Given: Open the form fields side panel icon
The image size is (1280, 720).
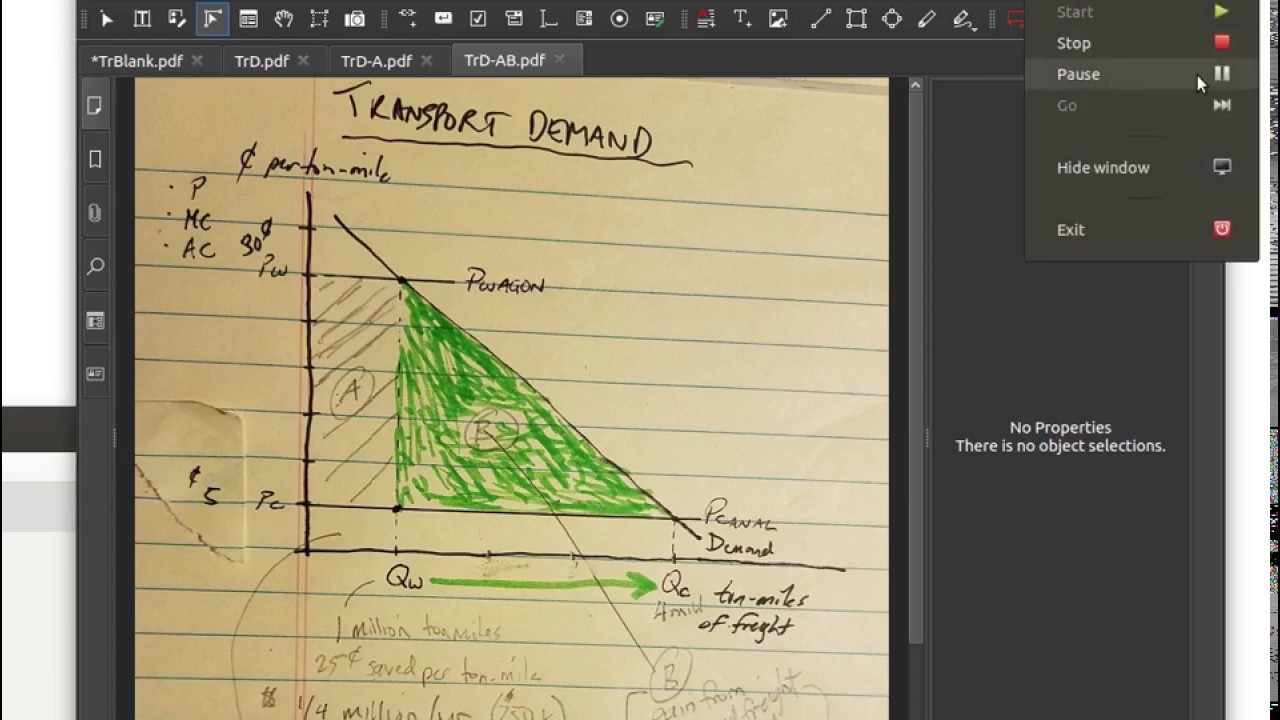Looking at the screenshot, I should tap(95, 320).
